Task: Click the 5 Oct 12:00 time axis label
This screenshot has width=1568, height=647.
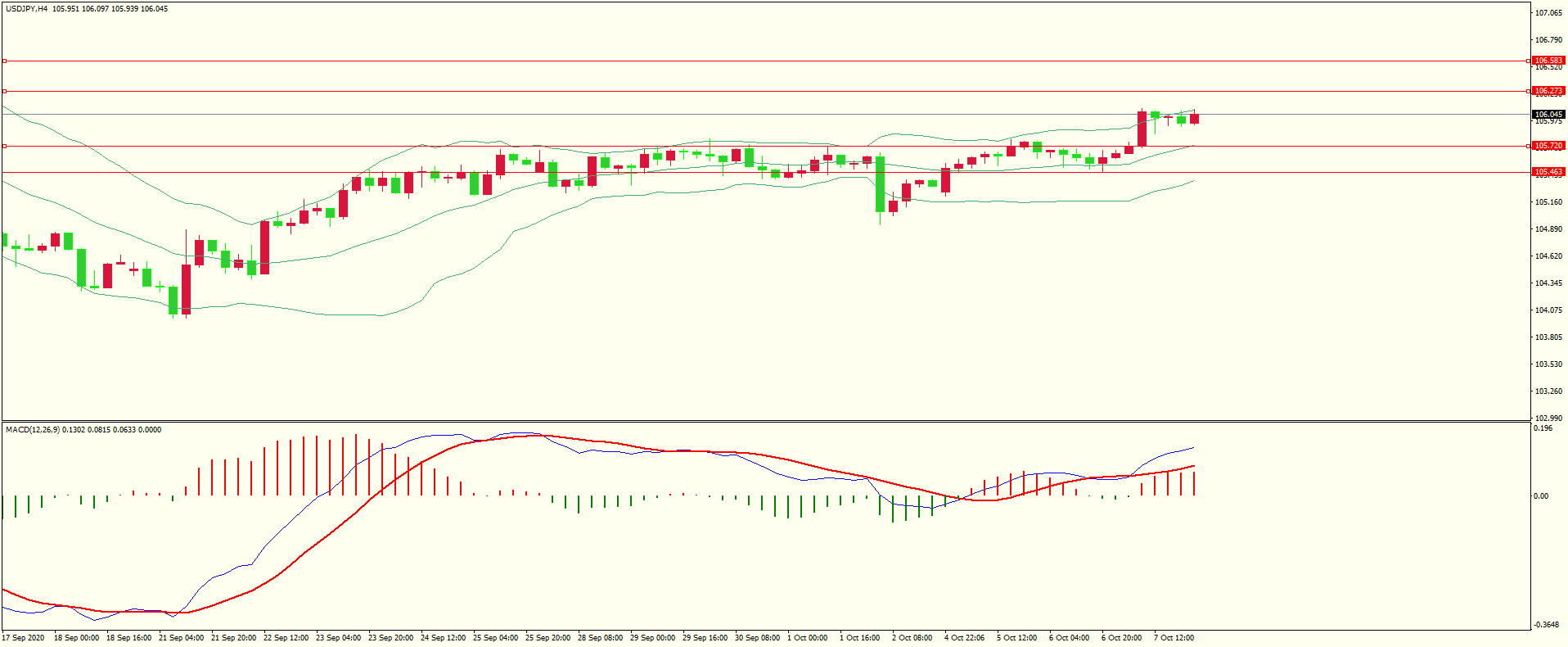Action: click(x=1016, y=638)
